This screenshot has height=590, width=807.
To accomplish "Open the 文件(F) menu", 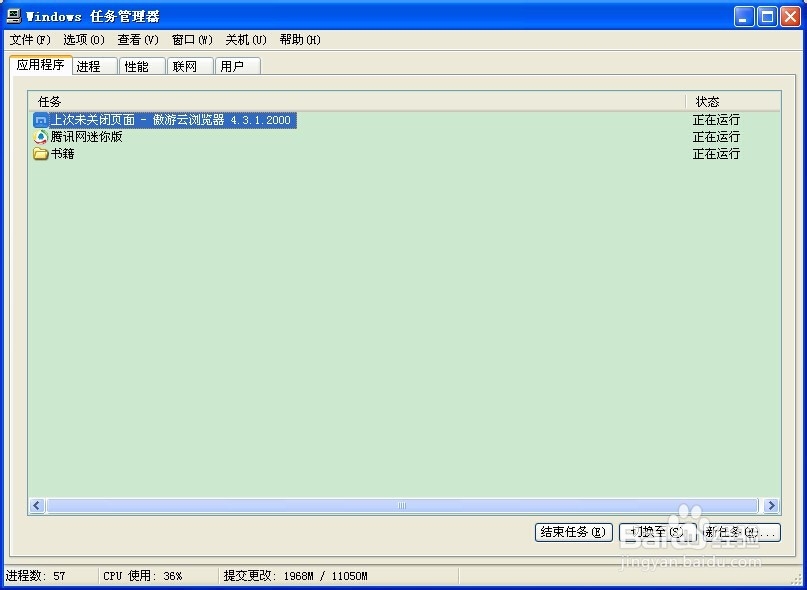I will tap(30, 40).
